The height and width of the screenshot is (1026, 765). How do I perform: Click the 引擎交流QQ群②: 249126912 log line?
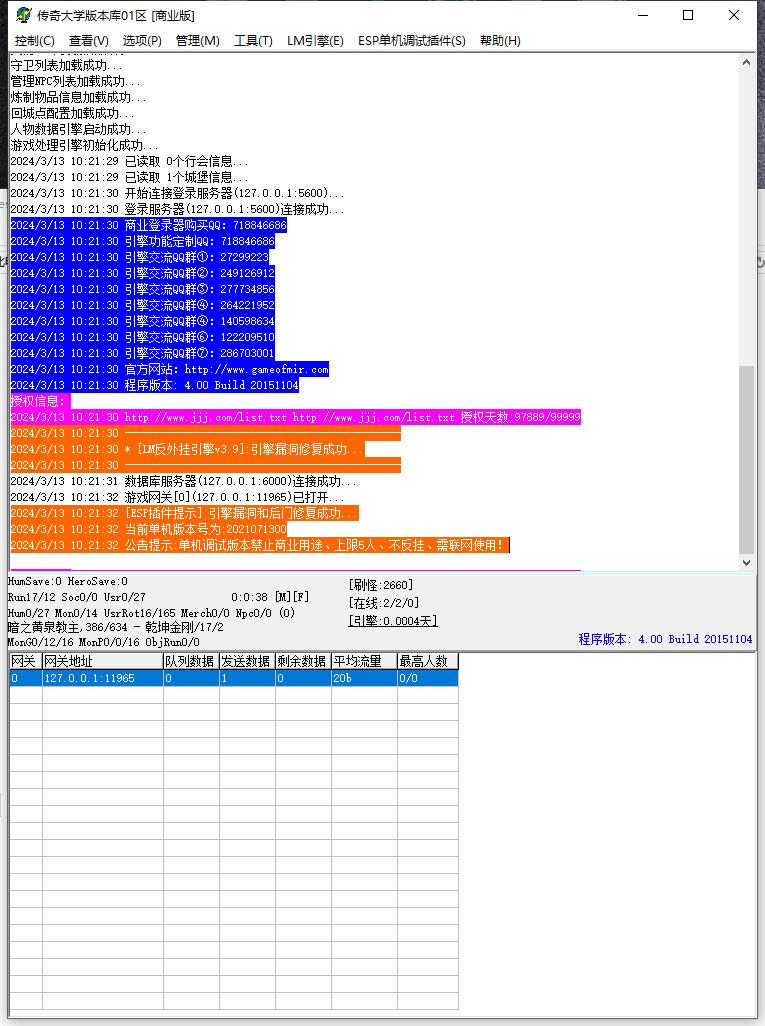tap(143, 274)
